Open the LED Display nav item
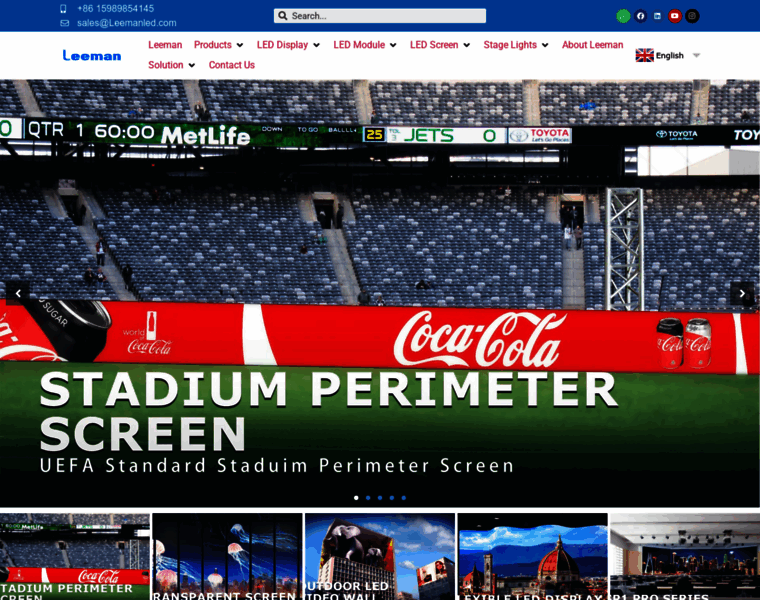Viewport: 760px width, 600px height. (282, 45)
